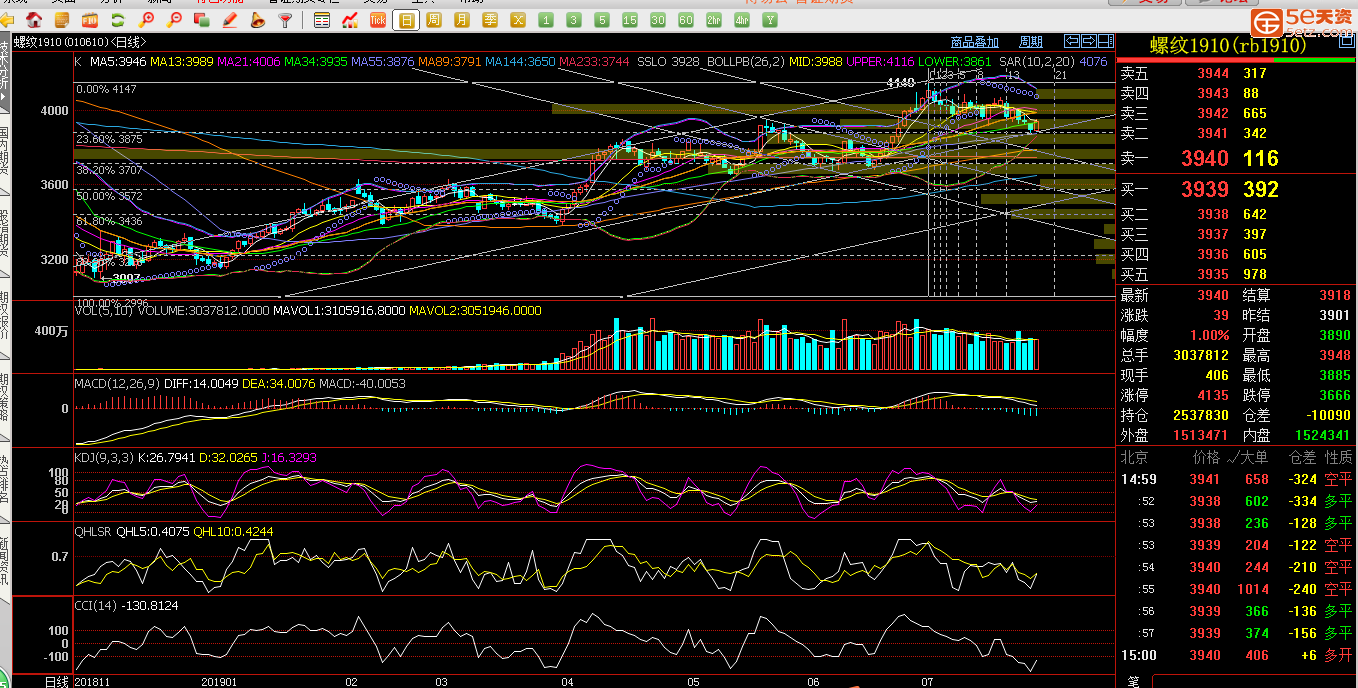Viewport: 1358px width, 688px height.
Task: Open the 新闻资讯 side tab
Action: point(5,558)
